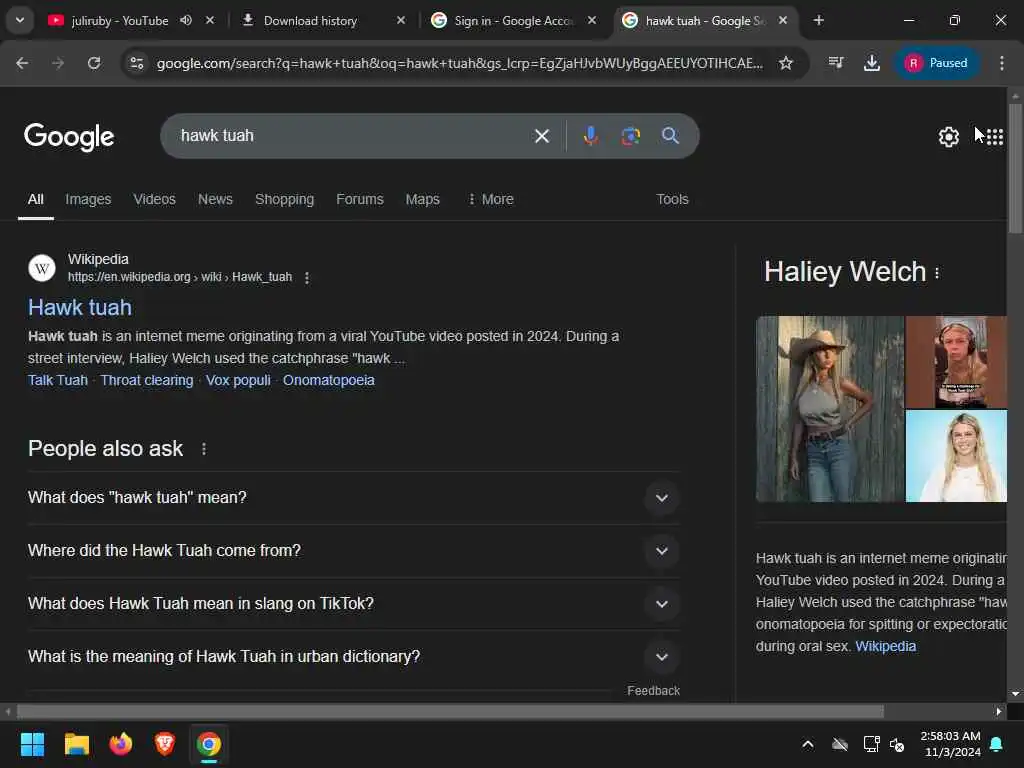Viewport: 1024px width, 768px height.
Task: Open the Hawk tuah Wikipedia link
Action: pos(80,308)
